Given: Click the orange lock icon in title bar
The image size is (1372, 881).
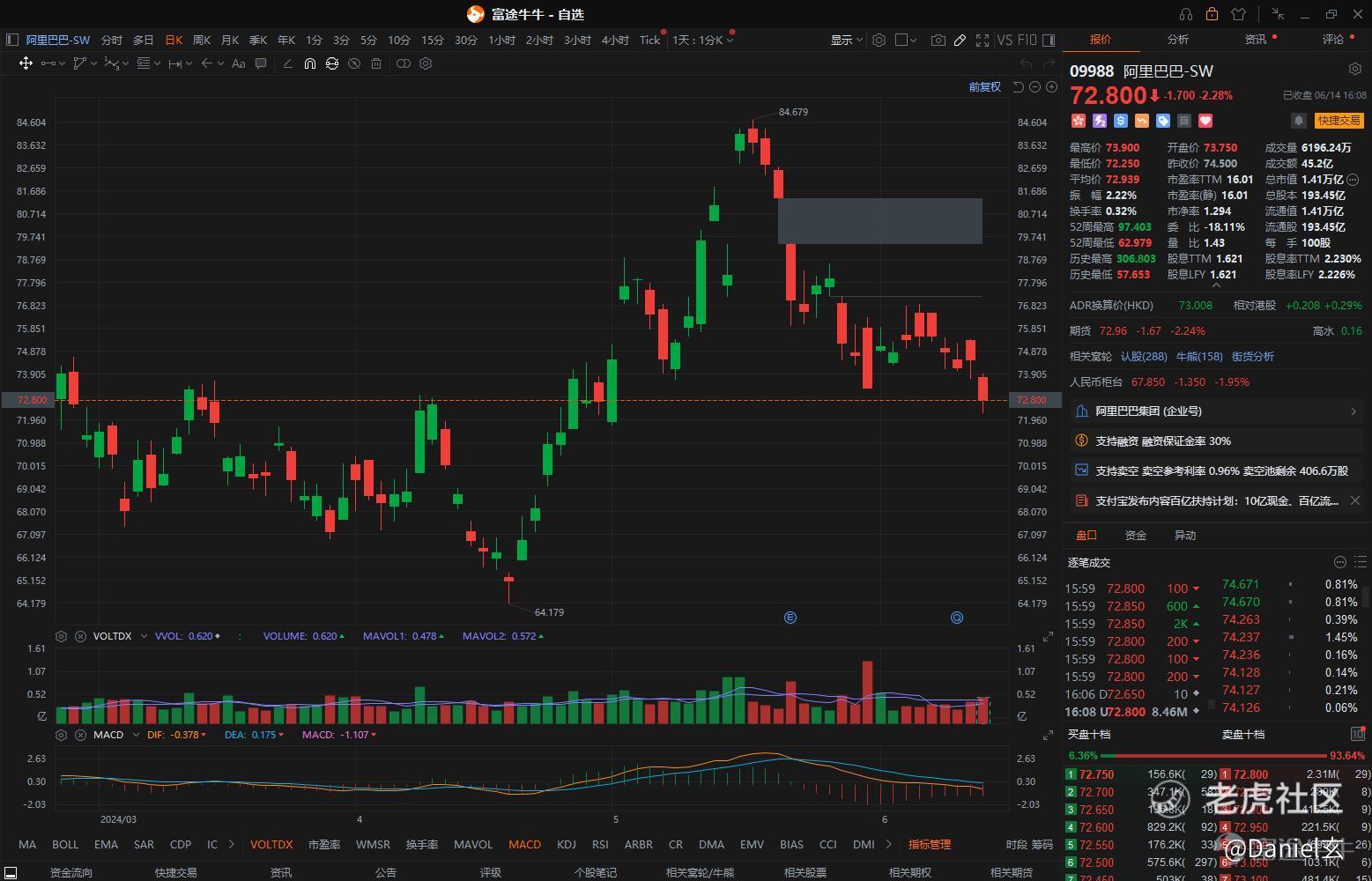Looking at the screenshot, I should pyautogui.click(x=1212, y=14).
